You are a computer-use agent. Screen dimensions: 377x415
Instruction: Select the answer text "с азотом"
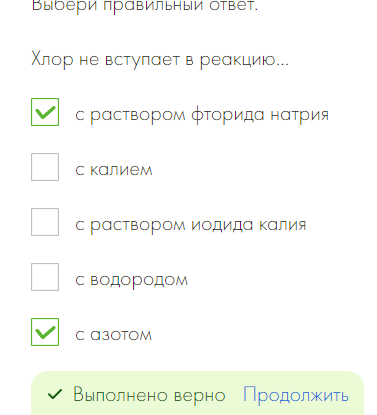click(x=113, y=335)
